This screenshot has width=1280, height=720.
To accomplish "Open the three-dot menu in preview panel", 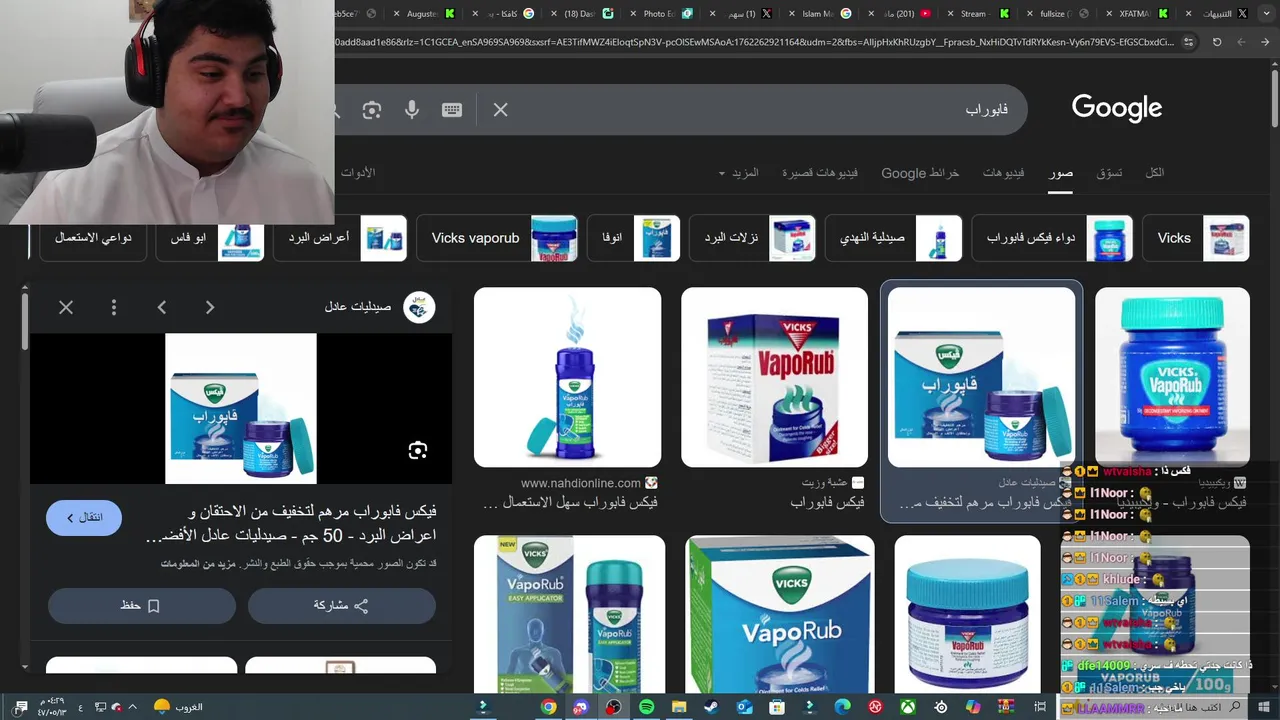I will pyautogui.click(x=114, y=307).
